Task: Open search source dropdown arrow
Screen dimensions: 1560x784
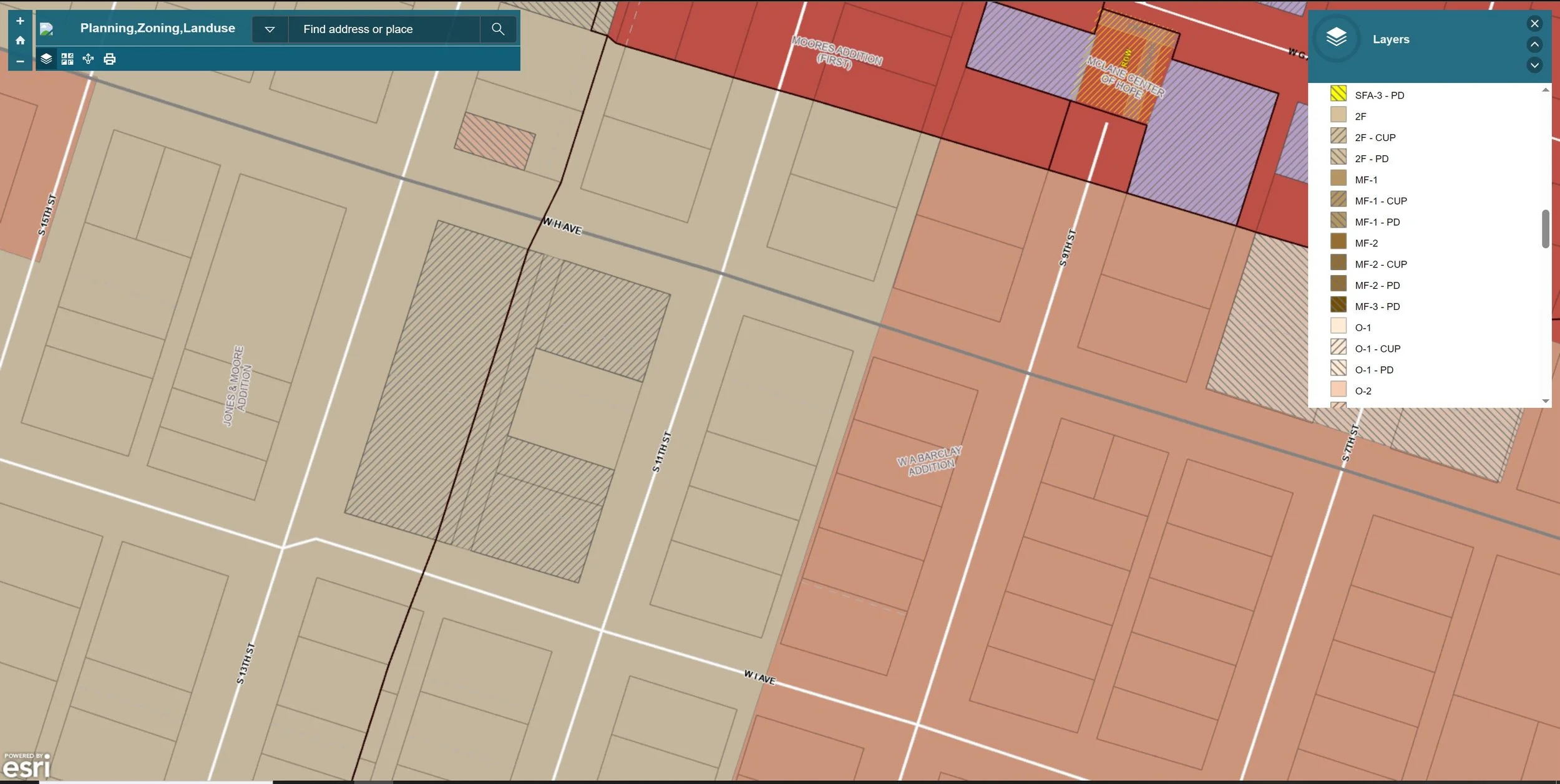Action: point(270,29)
